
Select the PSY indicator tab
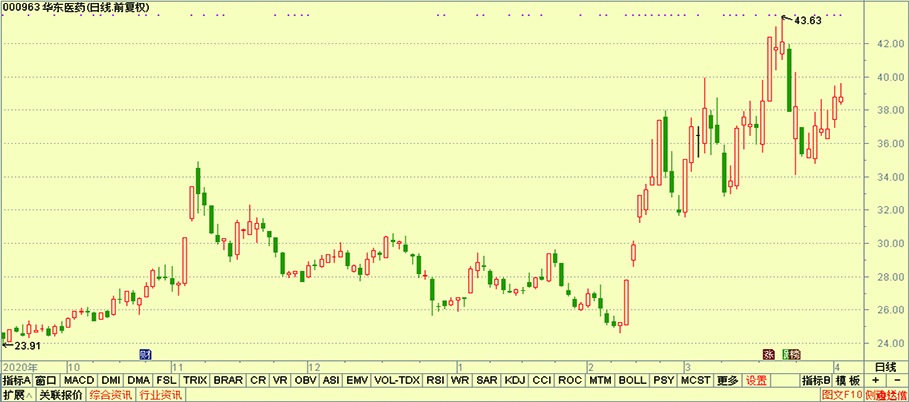(663, 381)
